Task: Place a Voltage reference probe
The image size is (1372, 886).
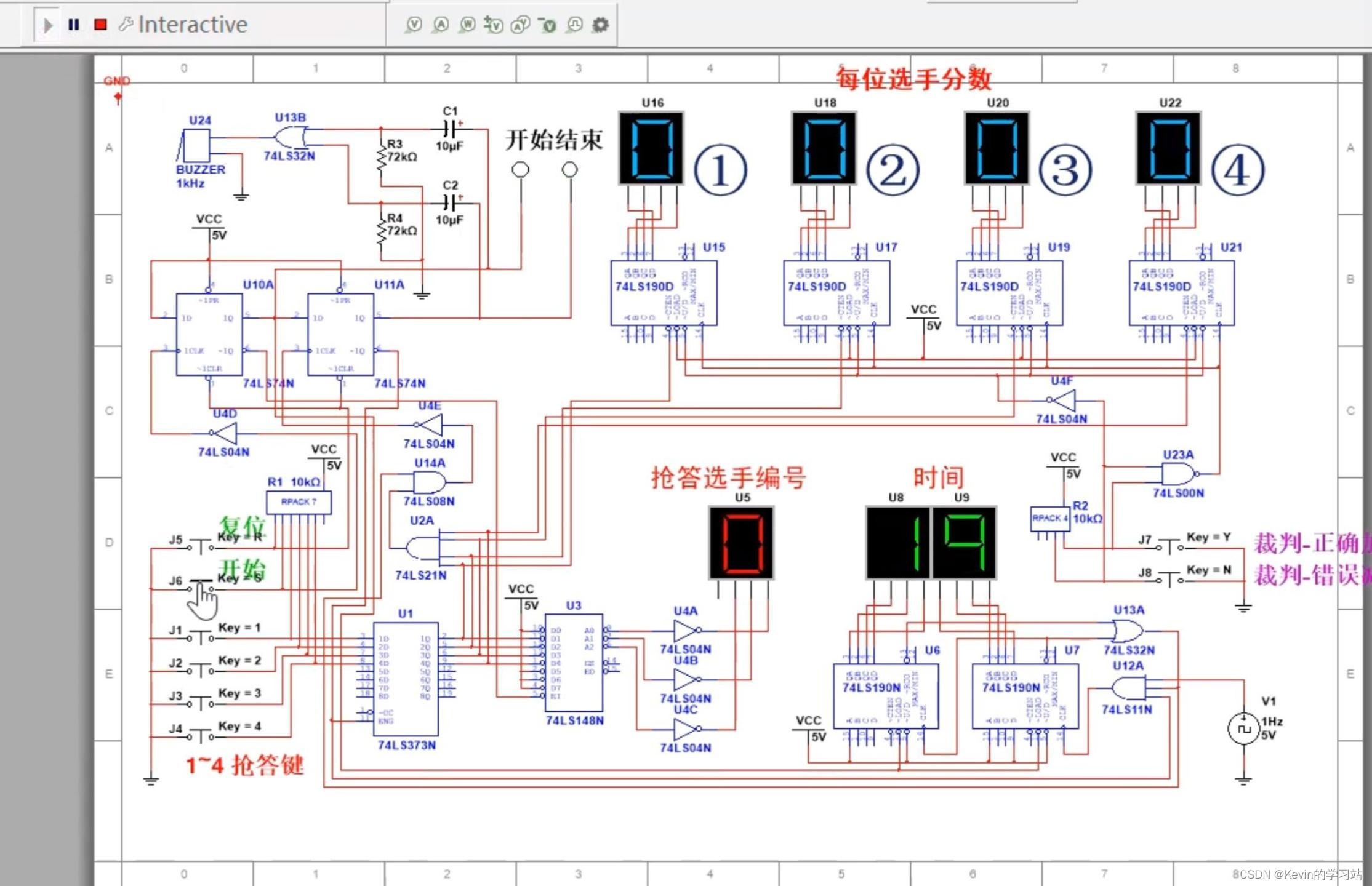Action: [x=547, y=25]
